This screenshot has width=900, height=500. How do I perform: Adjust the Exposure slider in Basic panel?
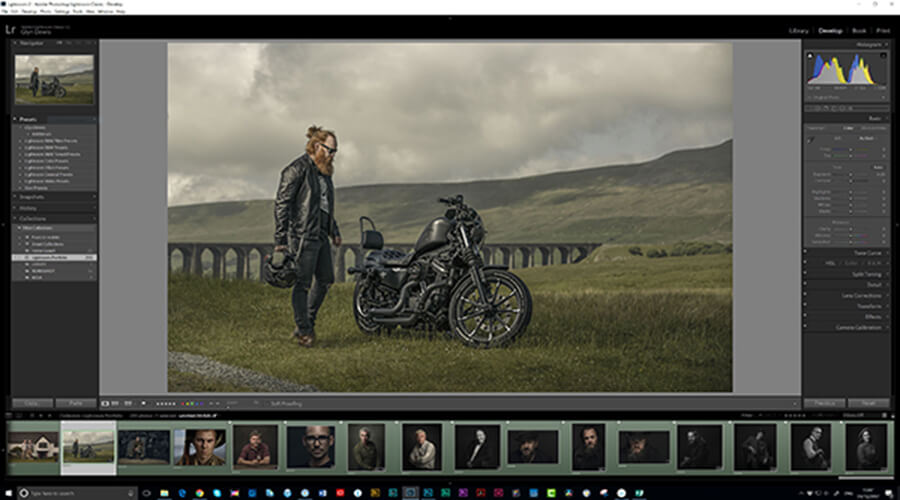click(x=851, y=174)
